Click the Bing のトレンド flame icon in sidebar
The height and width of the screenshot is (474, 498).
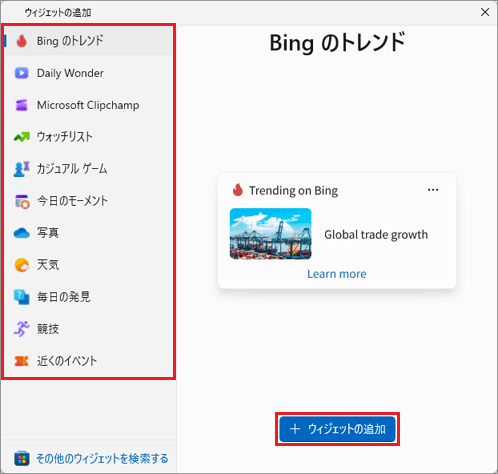(22, 41)
